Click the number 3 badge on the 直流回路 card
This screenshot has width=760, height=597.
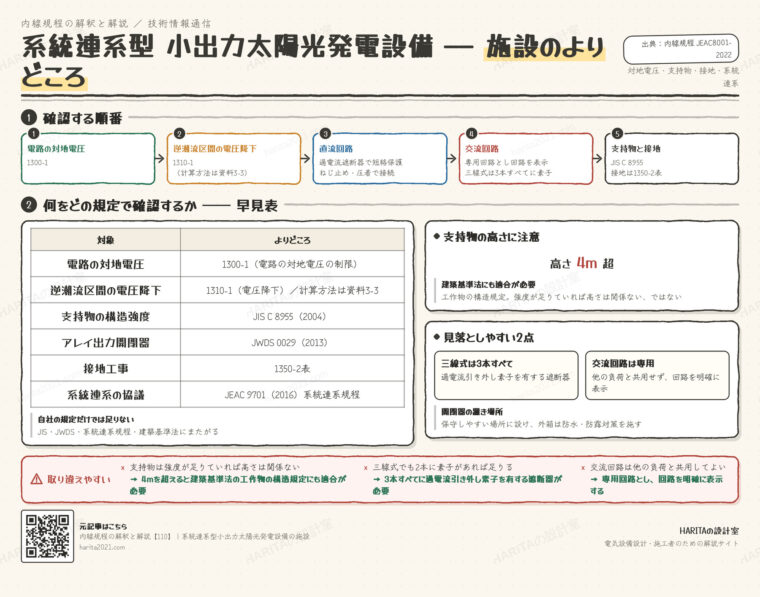tap(325, 133)
